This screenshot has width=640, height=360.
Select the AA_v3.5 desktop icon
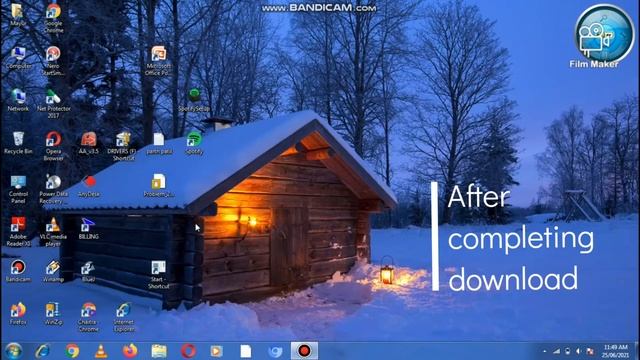click(x=89, y=143)
